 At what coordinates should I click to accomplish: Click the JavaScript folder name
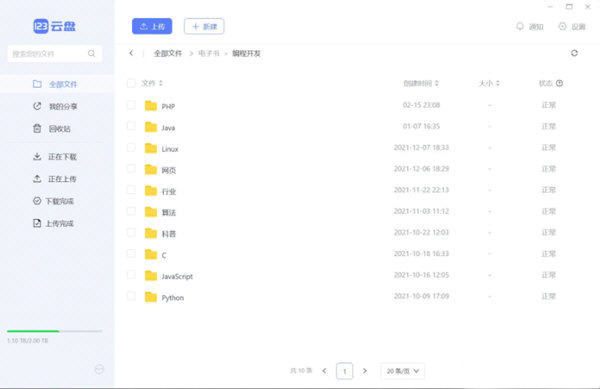(x=177, y=276)
